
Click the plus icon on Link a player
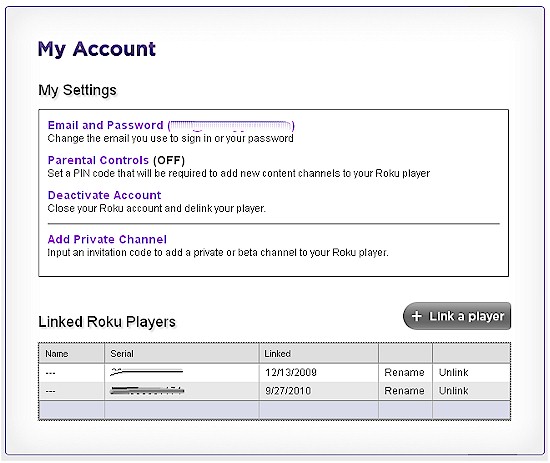(416, 316)
